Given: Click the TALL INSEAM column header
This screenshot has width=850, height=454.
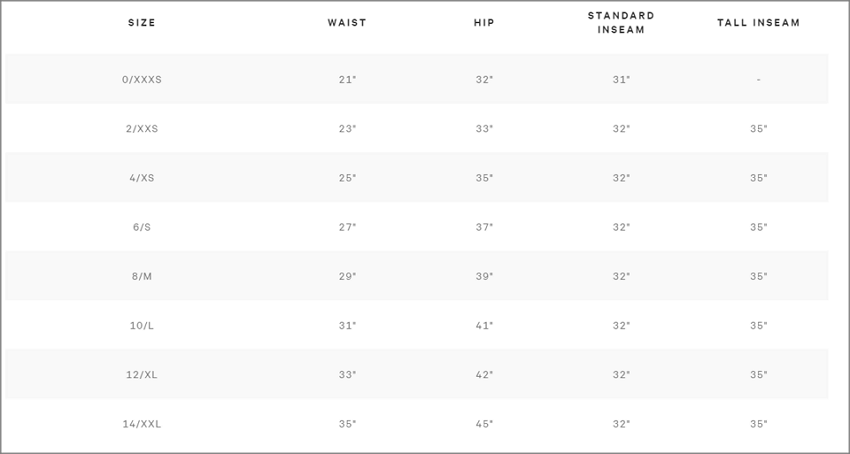Looking at the screenshot, I should 758,23.
